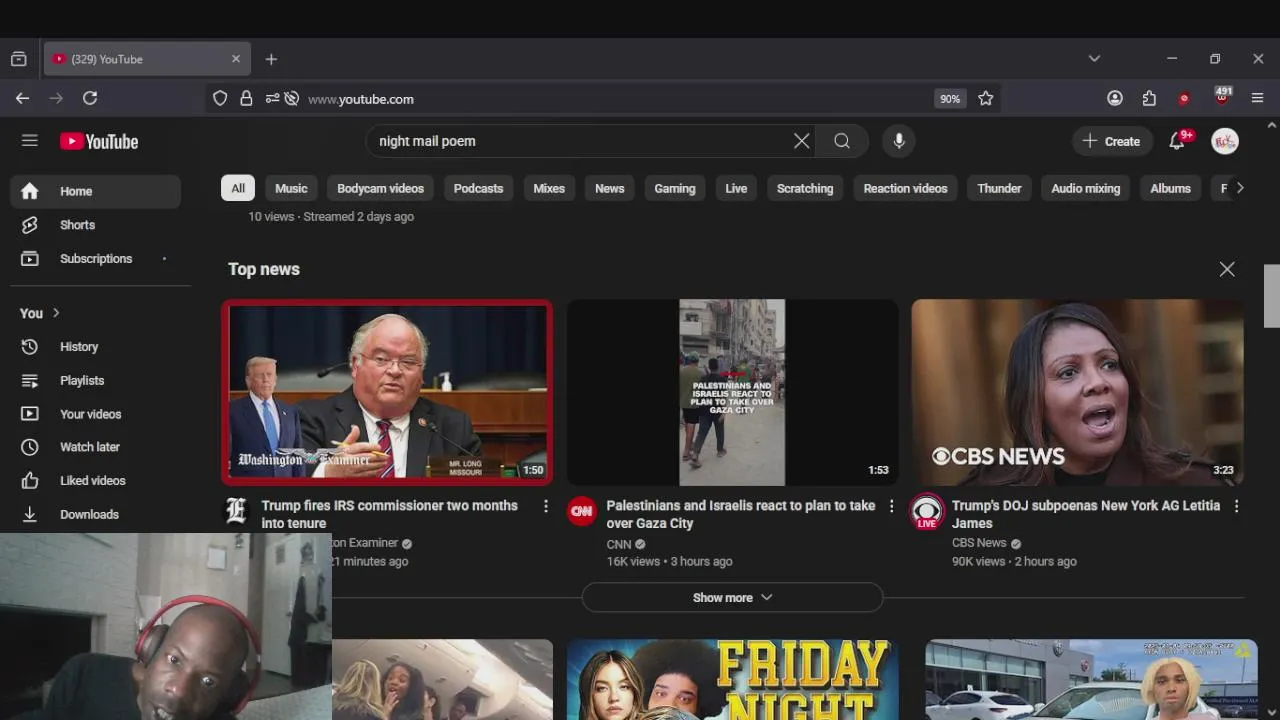1280x720 pixels.
Task: Select the Mixes filter chip
Action: (x=549, y=188)
